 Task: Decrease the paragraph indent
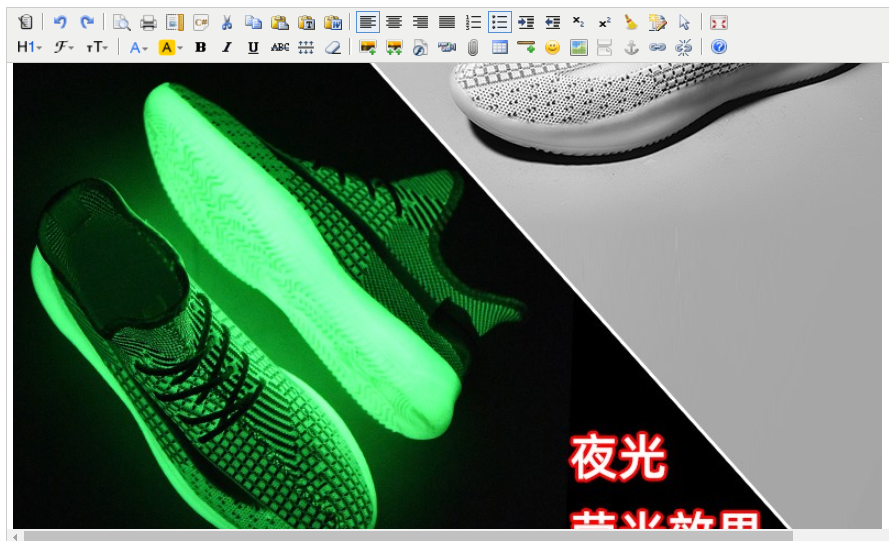click(x=552, y=22)
